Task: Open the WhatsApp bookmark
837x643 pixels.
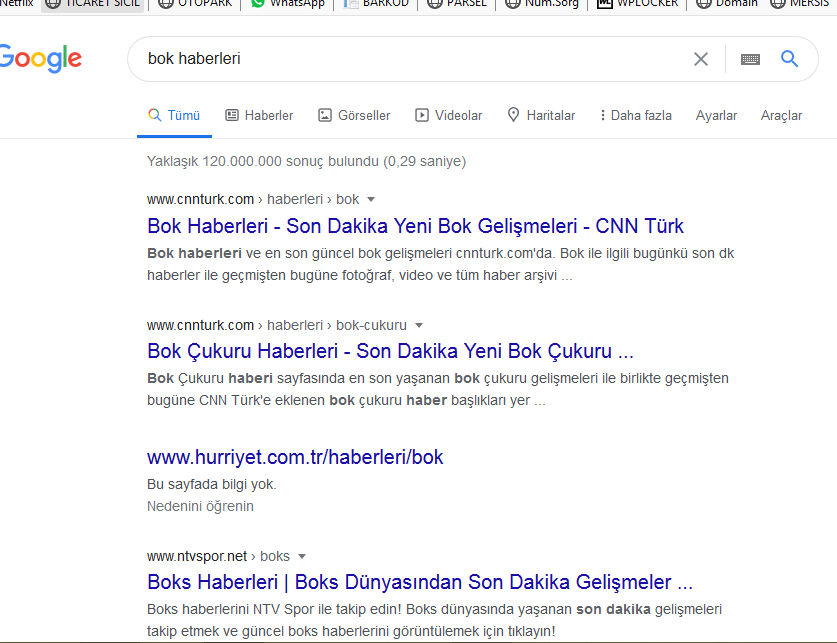Action: (288, 4)
